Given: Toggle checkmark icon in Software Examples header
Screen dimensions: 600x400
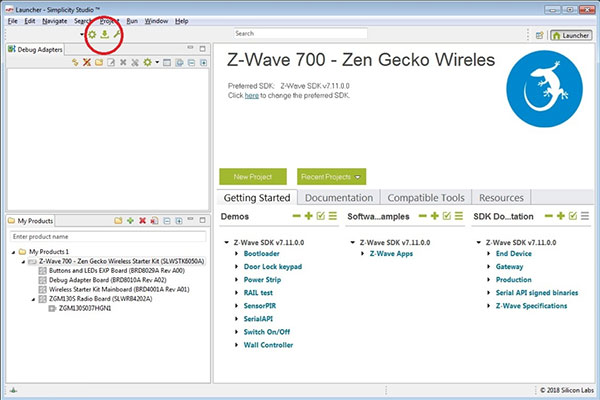Looking at the screenshot, I should pyautogui.click(x=445, y=216).
